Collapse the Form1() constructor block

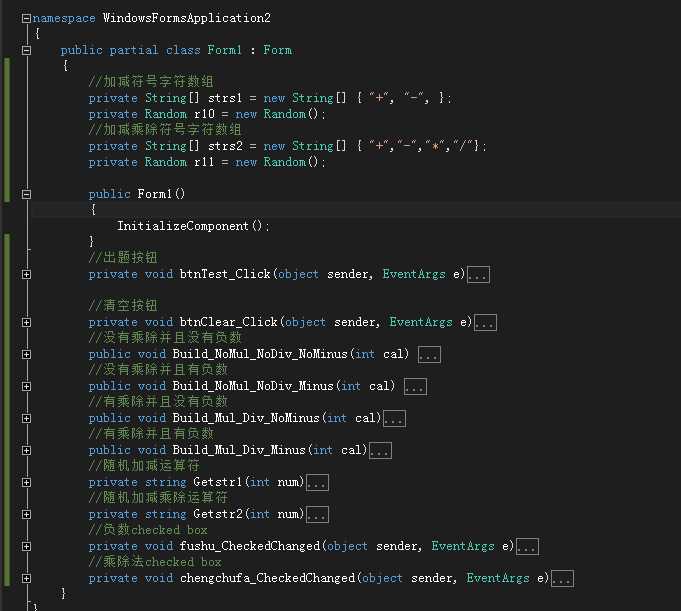click(x=26, y=194)
